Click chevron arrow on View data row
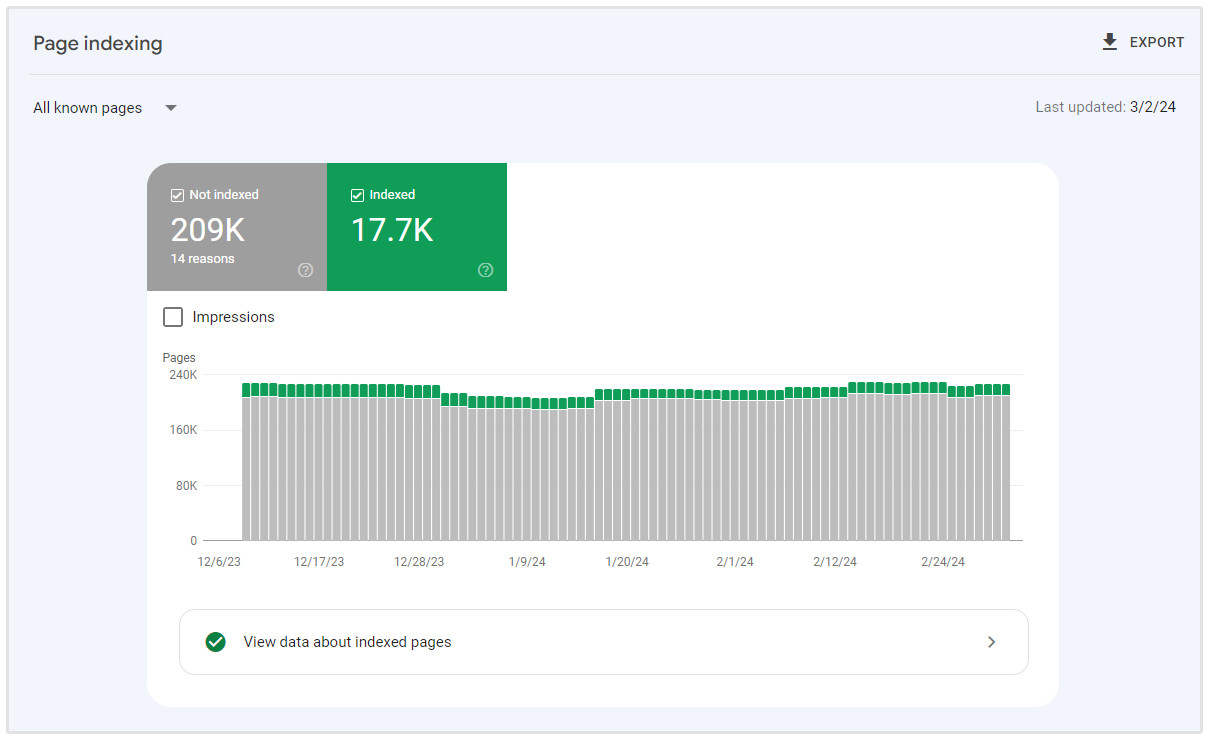 click(991, 642)
